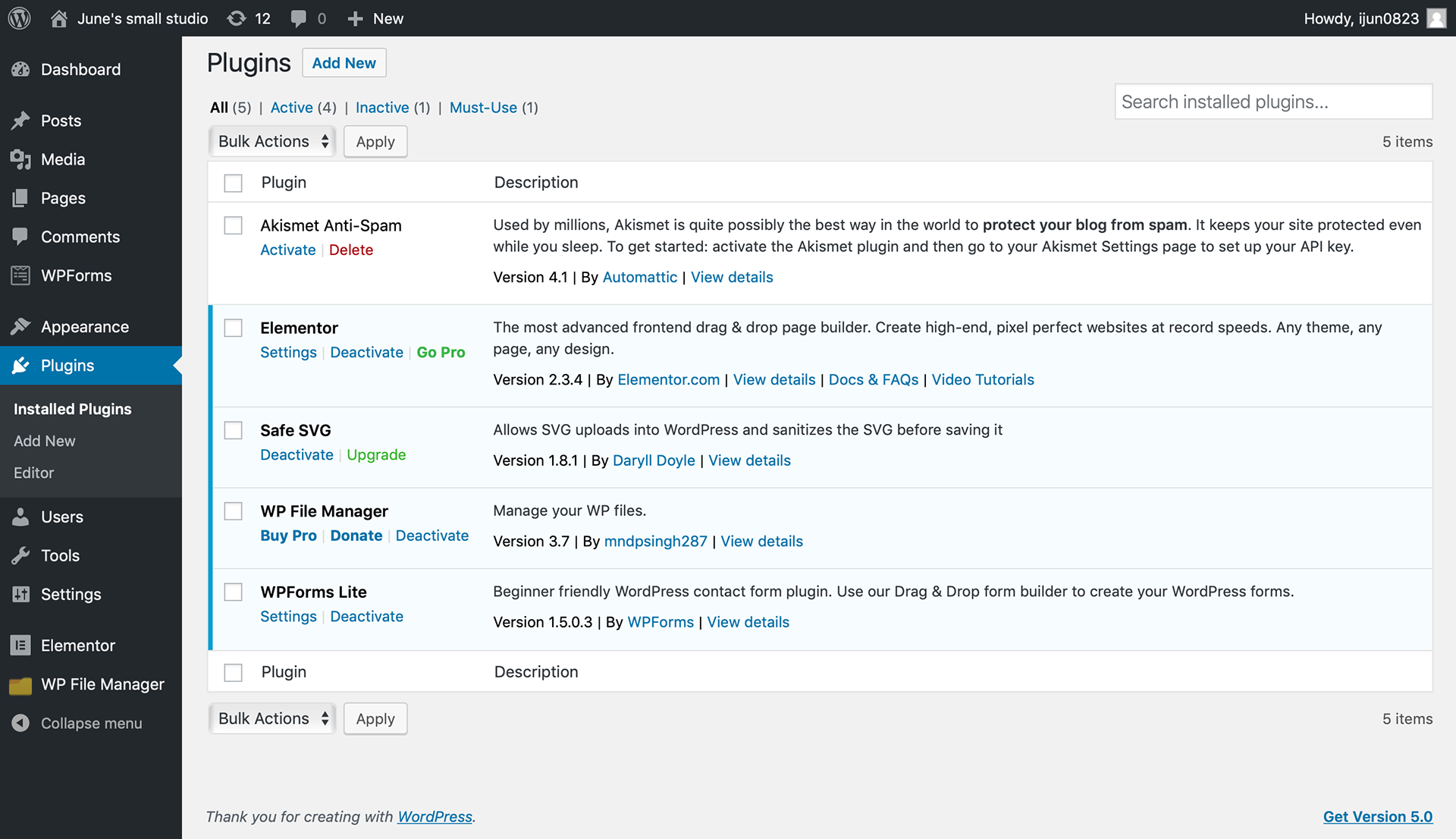Open the New content menu
Screen dimensions: 1456x839
[x=375, y=18]
